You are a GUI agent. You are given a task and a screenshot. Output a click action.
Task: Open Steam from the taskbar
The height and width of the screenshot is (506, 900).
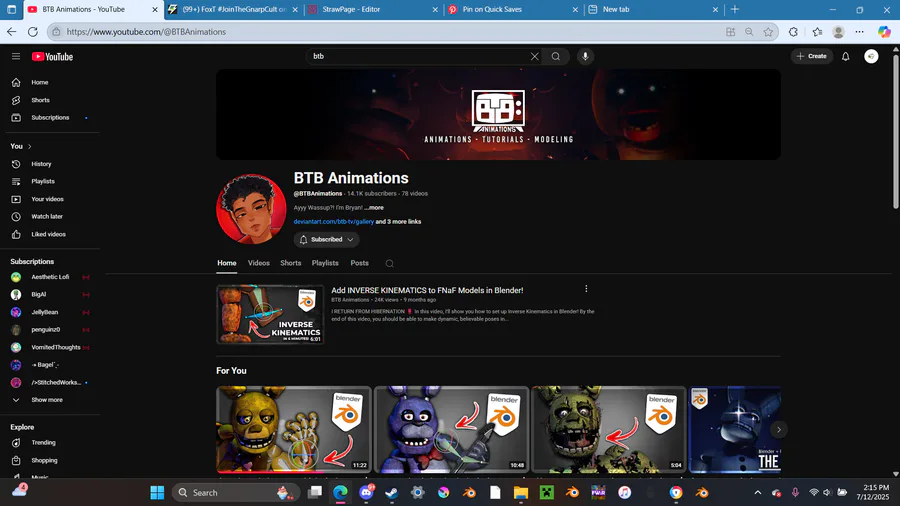click(391, 492)
